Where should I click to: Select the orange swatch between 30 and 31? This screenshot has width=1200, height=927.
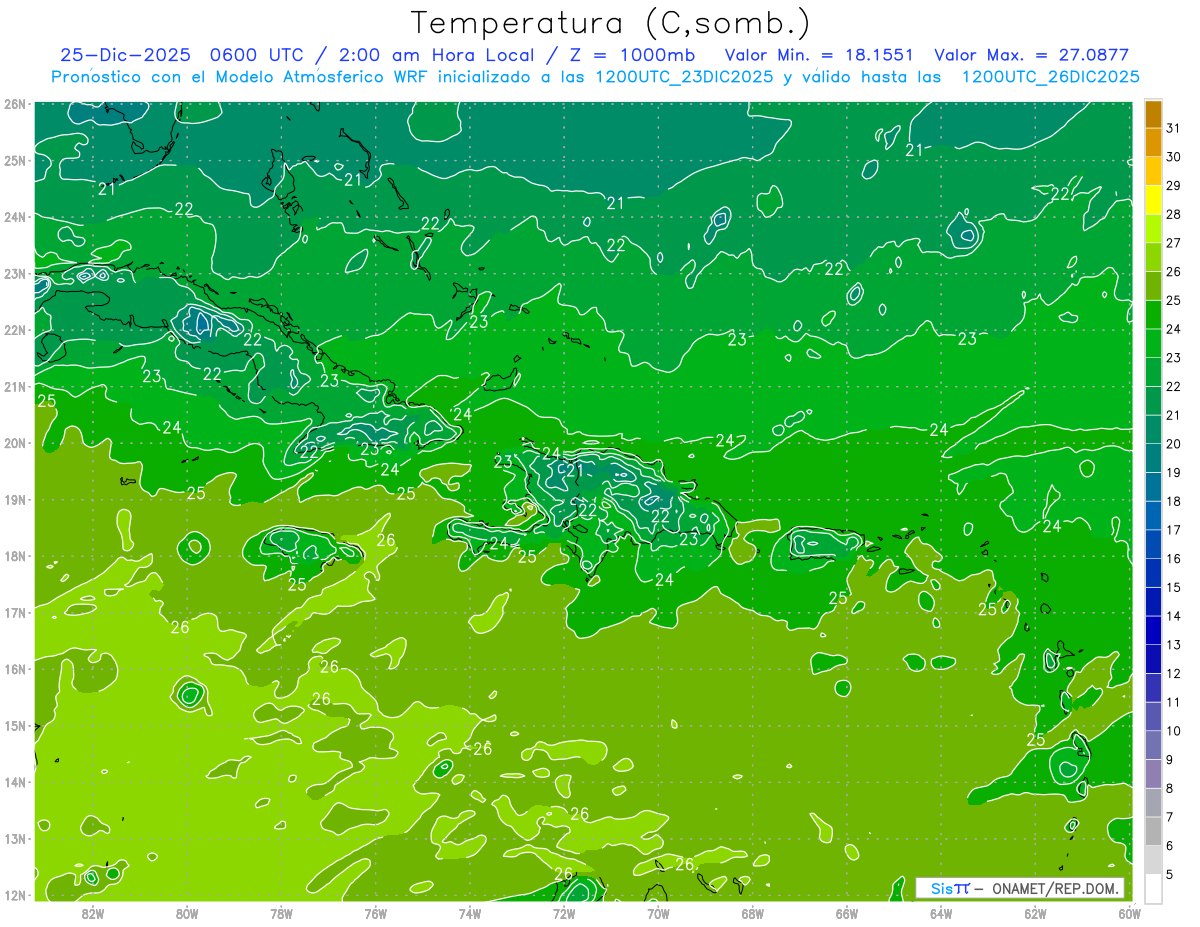pos(1153,143)
